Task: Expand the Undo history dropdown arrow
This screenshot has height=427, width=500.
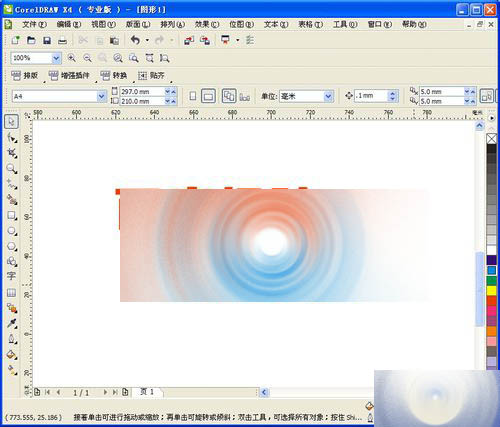Action: 147,40
